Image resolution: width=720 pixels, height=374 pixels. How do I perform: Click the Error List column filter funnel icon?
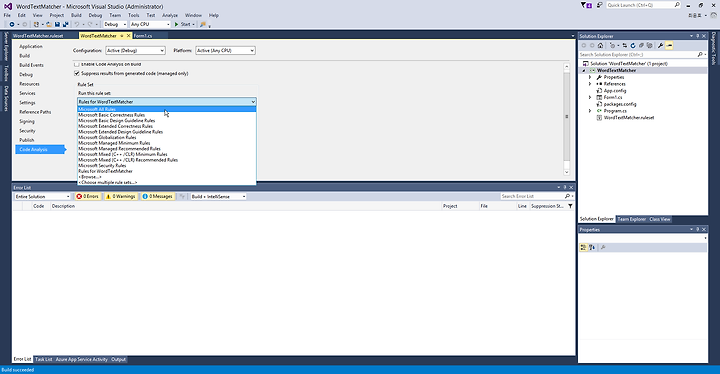tap(570, 206)
